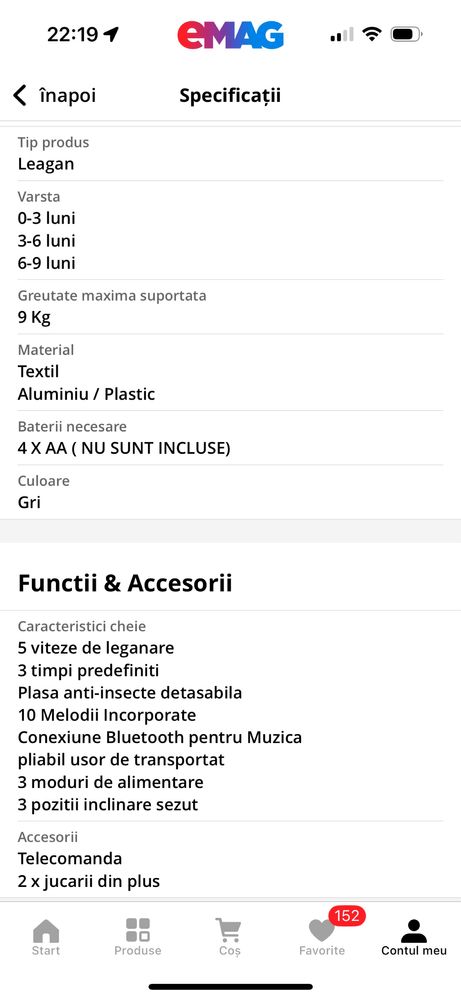Tap the Greutate maxima suportata 9 Kg row

(x=230, y=307)
